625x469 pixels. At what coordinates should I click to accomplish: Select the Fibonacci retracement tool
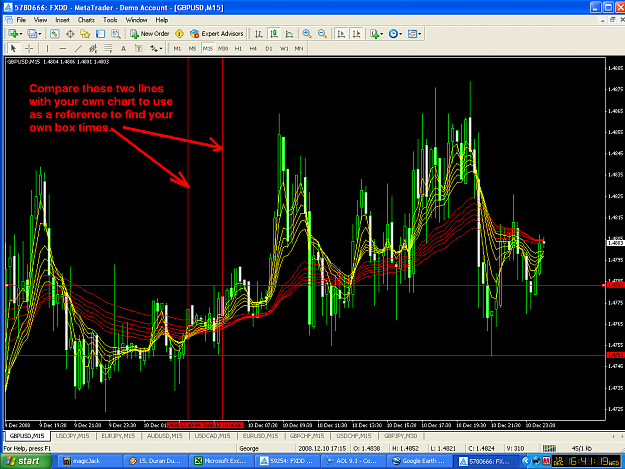click(x=108, y=49)
